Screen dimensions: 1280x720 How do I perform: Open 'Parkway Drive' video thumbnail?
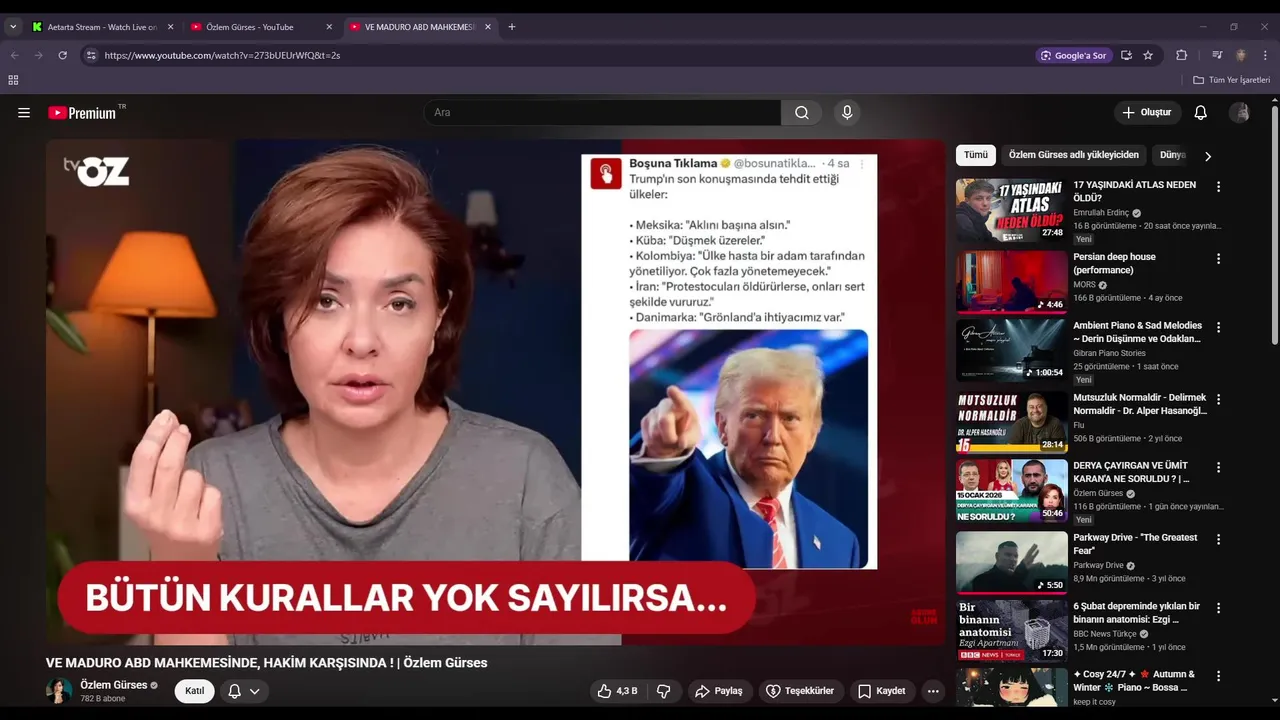pyautogui.click(x=1011, y=562)
